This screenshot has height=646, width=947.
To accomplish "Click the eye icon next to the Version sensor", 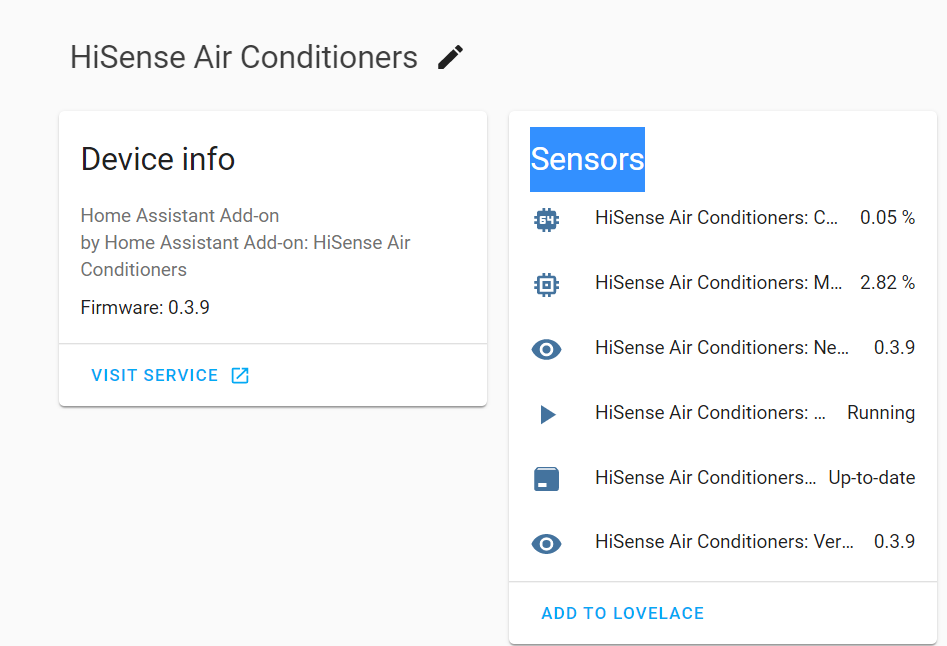I will pos(546,543).
